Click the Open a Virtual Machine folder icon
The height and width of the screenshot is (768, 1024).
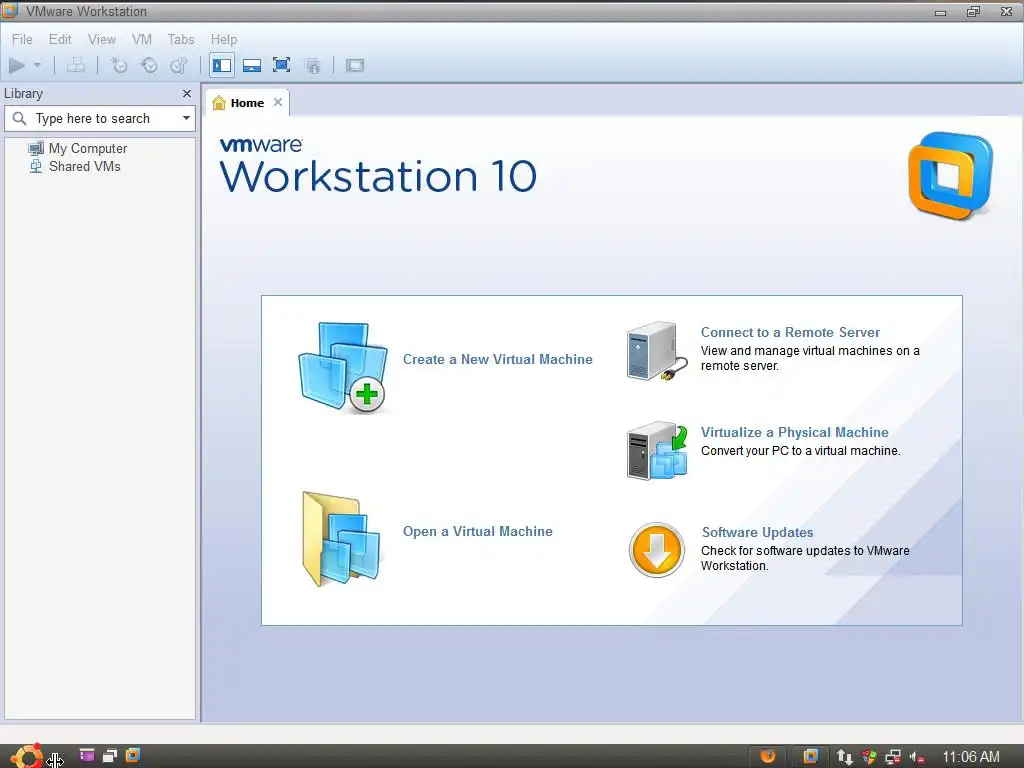coord(341,539)
